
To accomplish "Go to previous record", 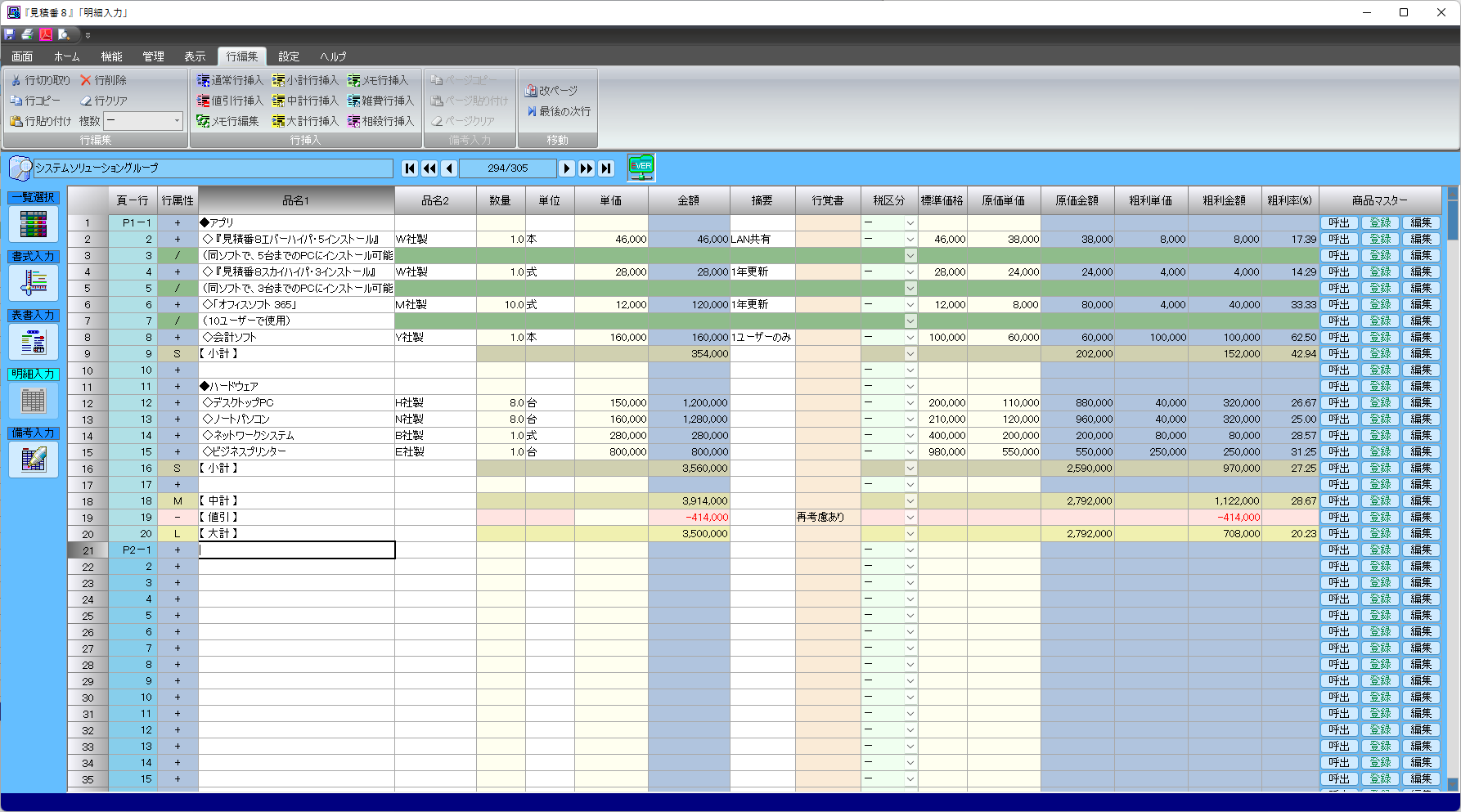I will point(449,168).
